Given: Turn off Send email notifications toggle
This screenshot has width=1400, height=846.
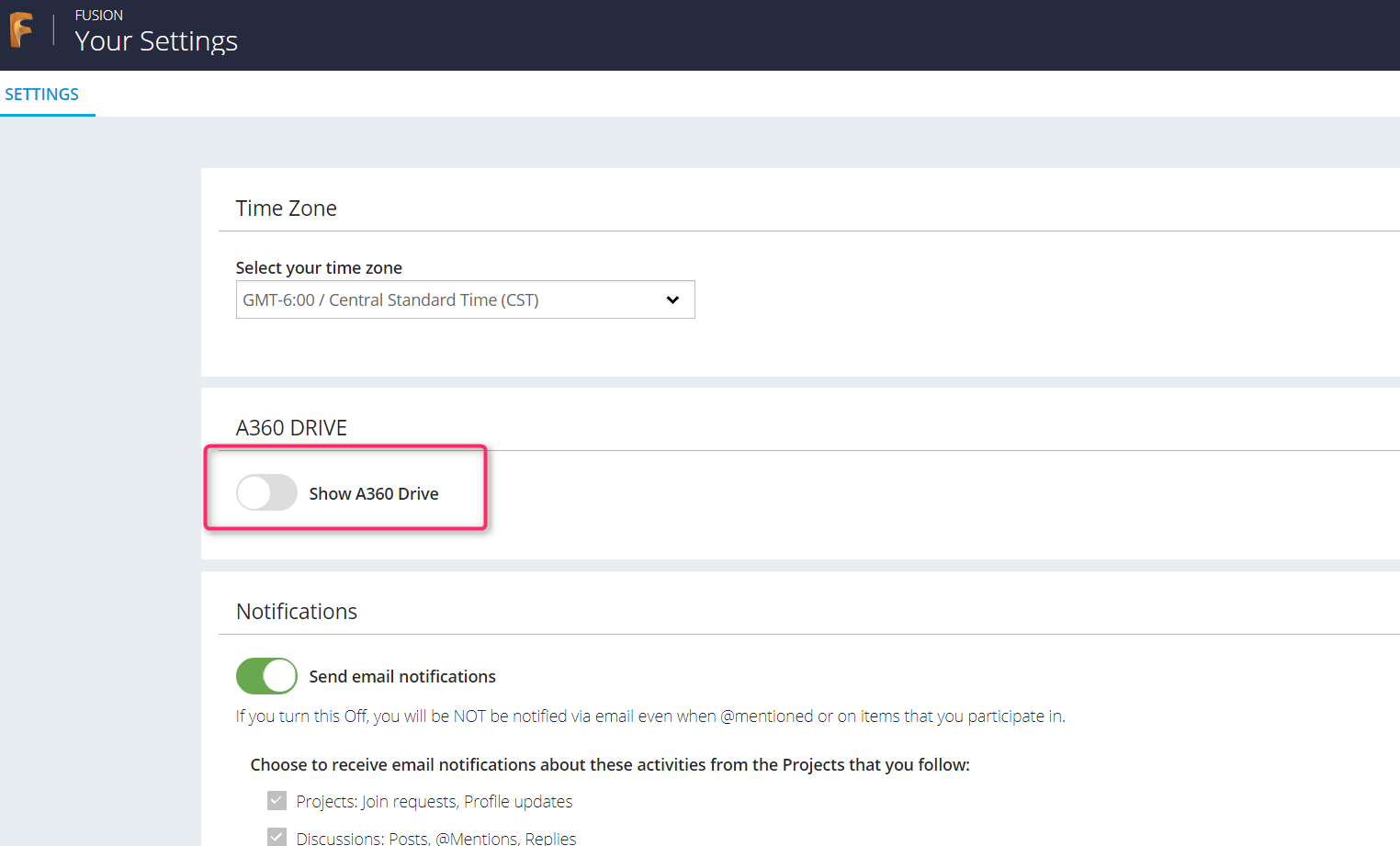Looking at the screenshot, I should pyautogui.click(x=266, y=676).
